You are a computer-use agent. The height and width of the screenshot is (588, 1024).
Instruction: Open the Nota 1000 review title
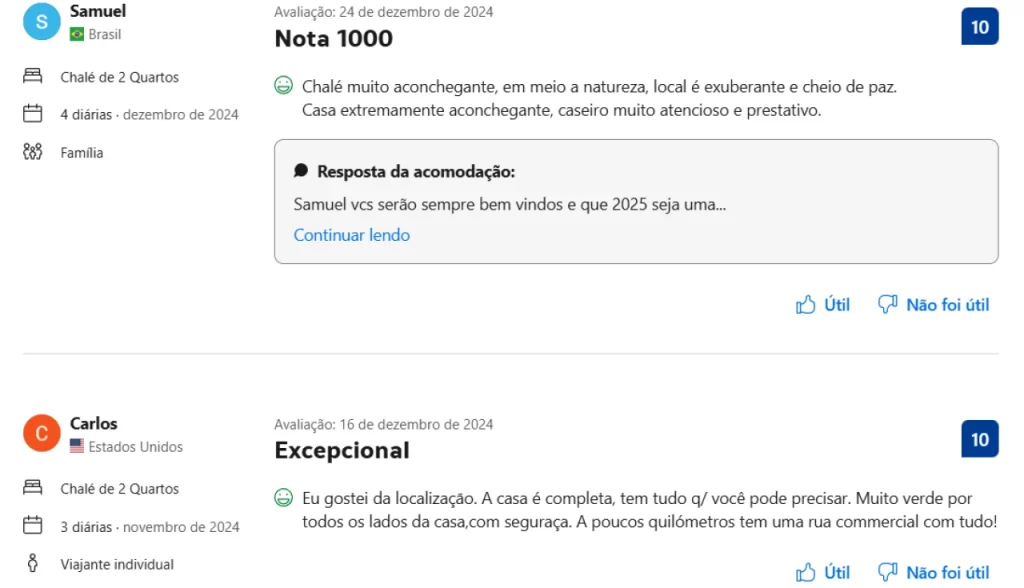(x=333, y=39)
